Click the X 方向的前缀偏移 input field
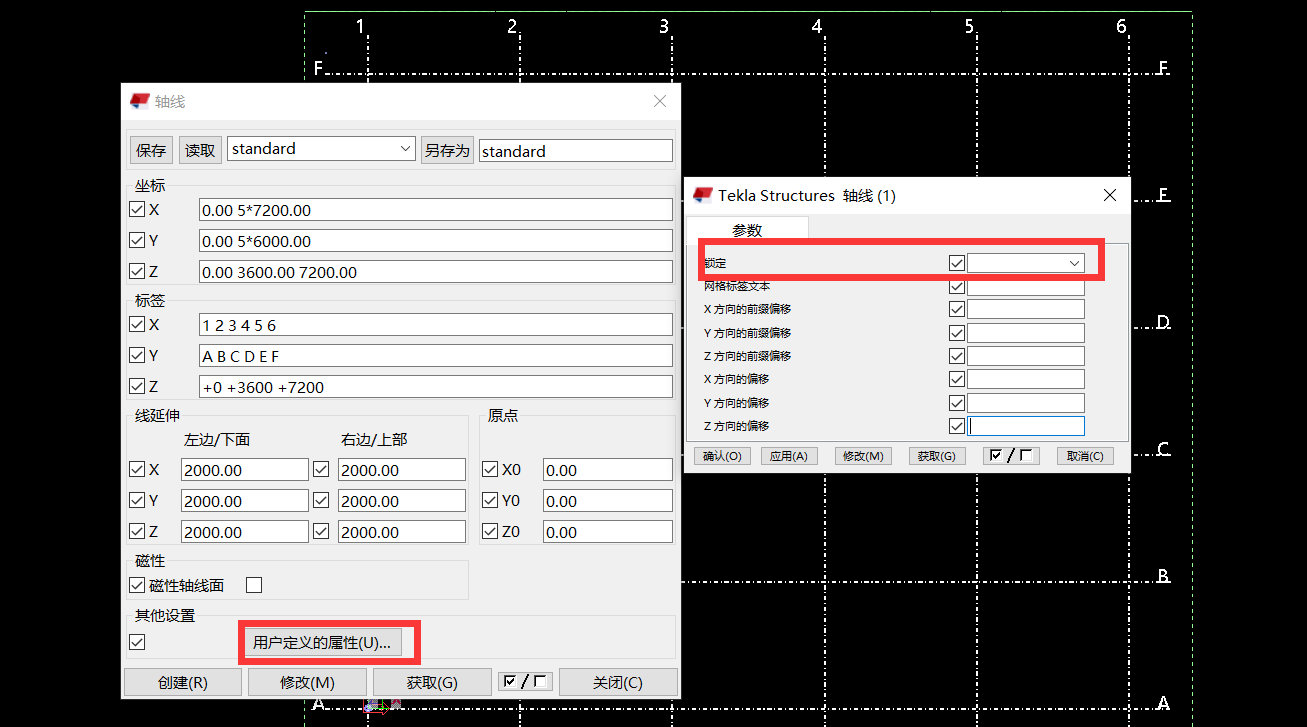 pos(1026,309)
